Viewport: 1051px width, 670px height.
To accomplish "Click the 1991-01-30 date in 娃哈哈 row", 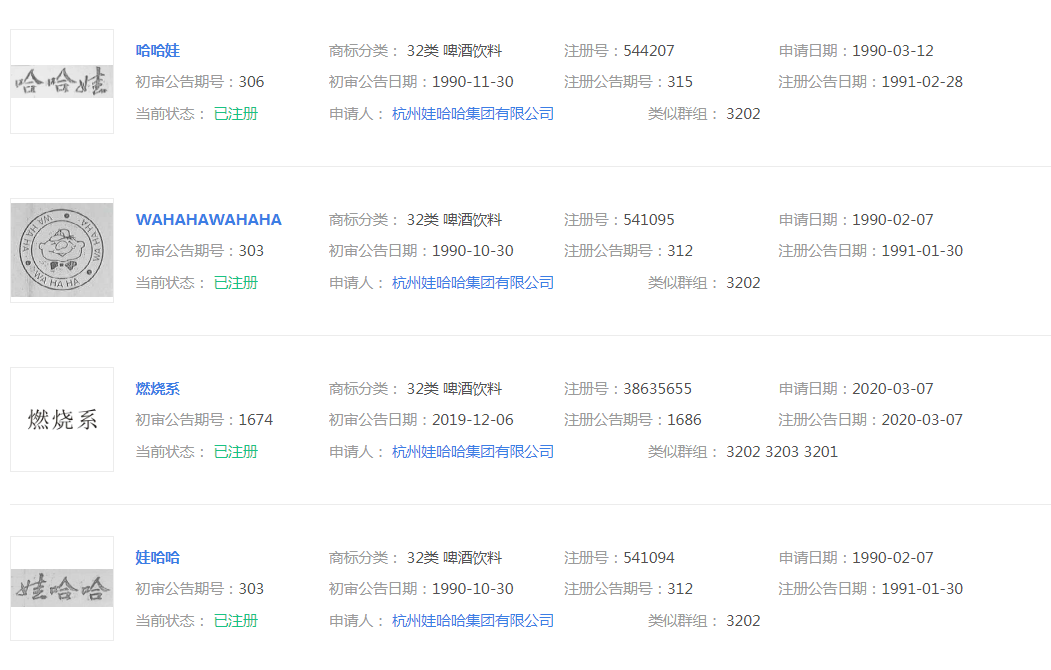I will click(x=922, y=588).
